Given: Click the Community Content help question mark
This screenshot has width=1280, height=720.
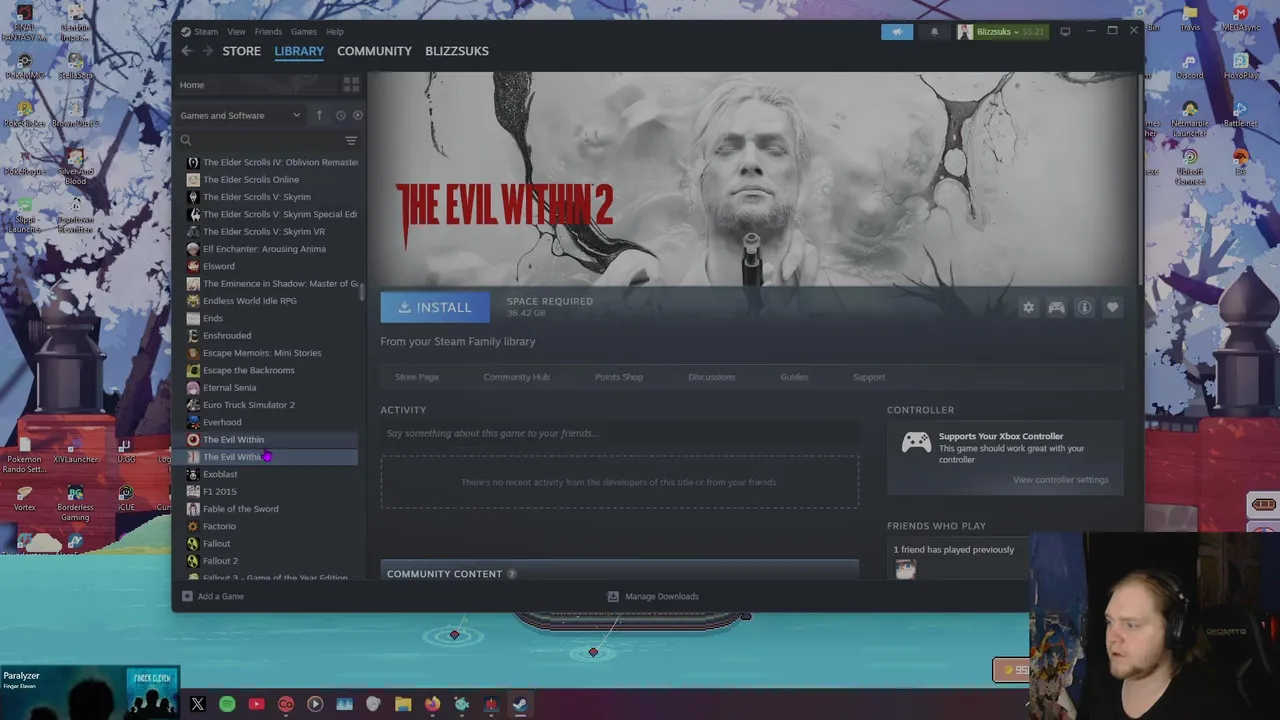Looking at the screenshot, I should click(512, 574).
